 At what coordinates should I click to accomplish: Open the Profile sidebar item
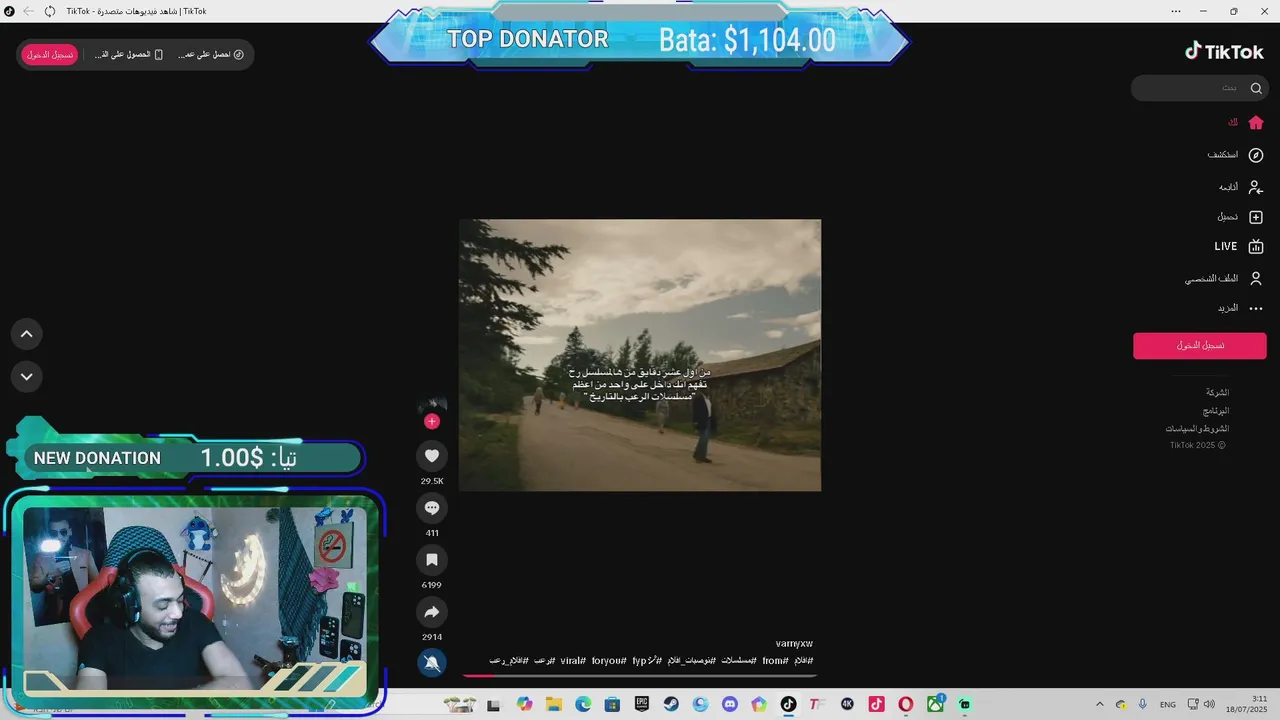[1225, 279]
